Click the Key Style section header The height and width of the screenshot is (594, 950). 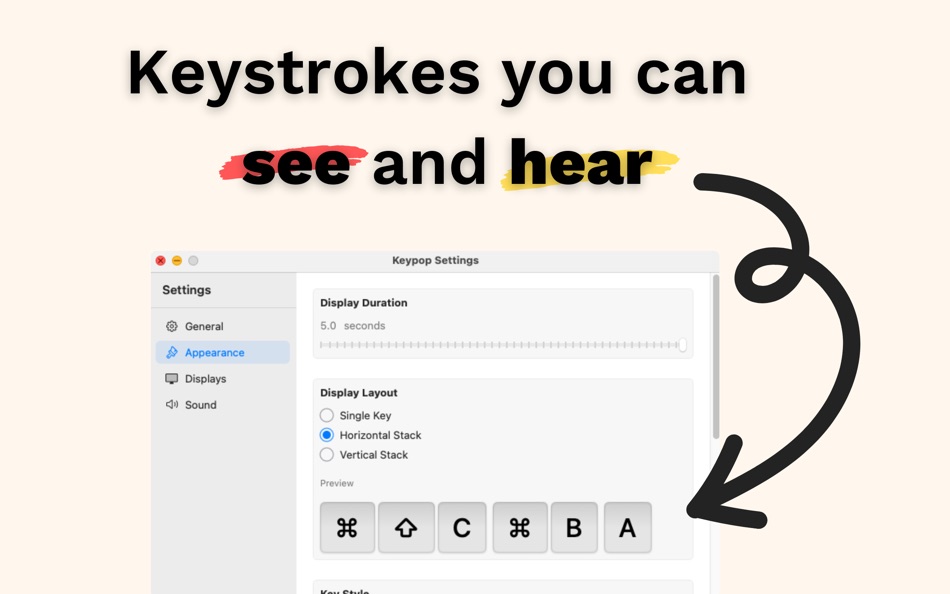pos(344,590)
